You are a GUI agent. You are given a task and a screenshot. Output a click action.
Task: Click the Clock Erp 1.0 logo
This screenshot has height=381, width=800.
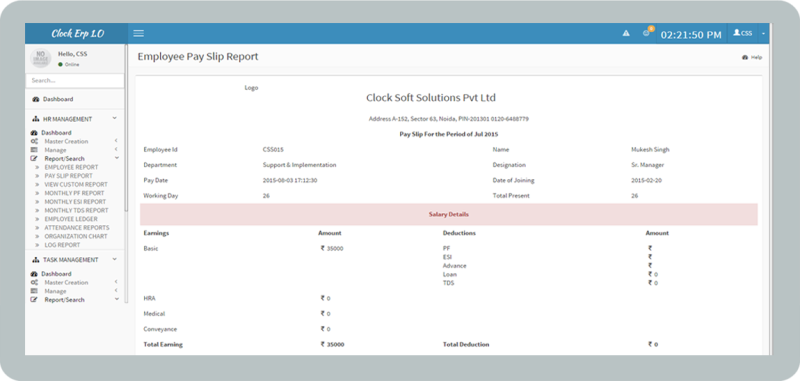click(78, 34)
